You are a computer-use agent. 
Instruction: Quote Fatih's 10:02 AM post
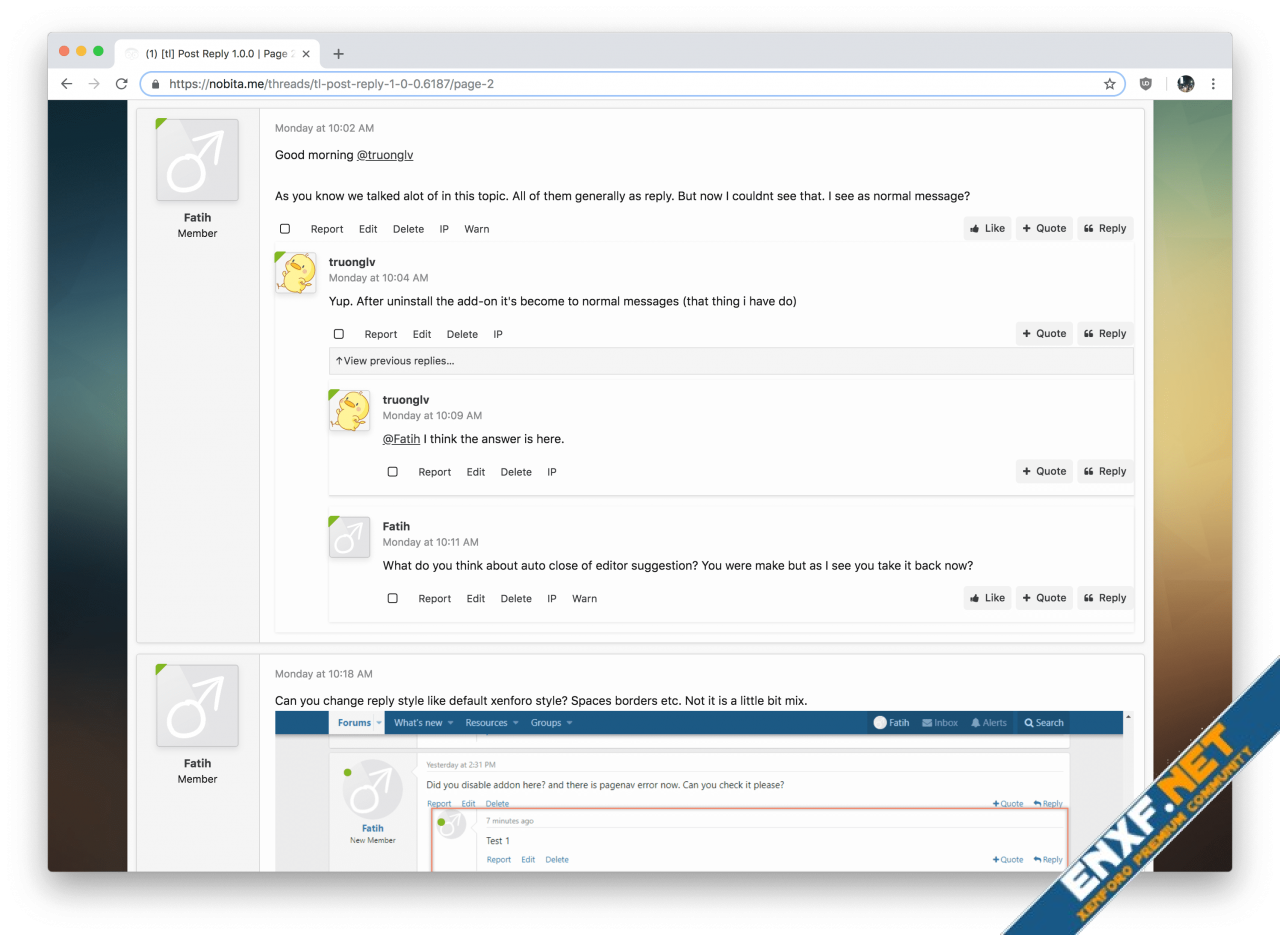click(1044, 228)
